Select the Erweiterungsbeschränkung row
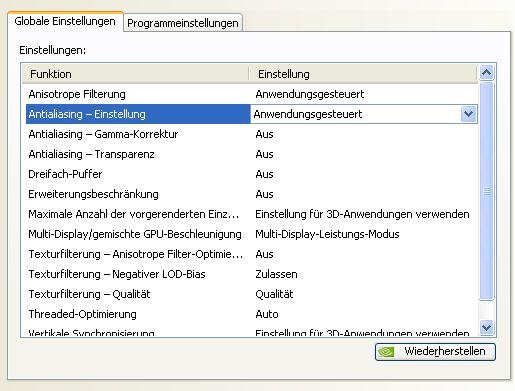This screenshot has width=515, height=391. click(x=252, y=194)
